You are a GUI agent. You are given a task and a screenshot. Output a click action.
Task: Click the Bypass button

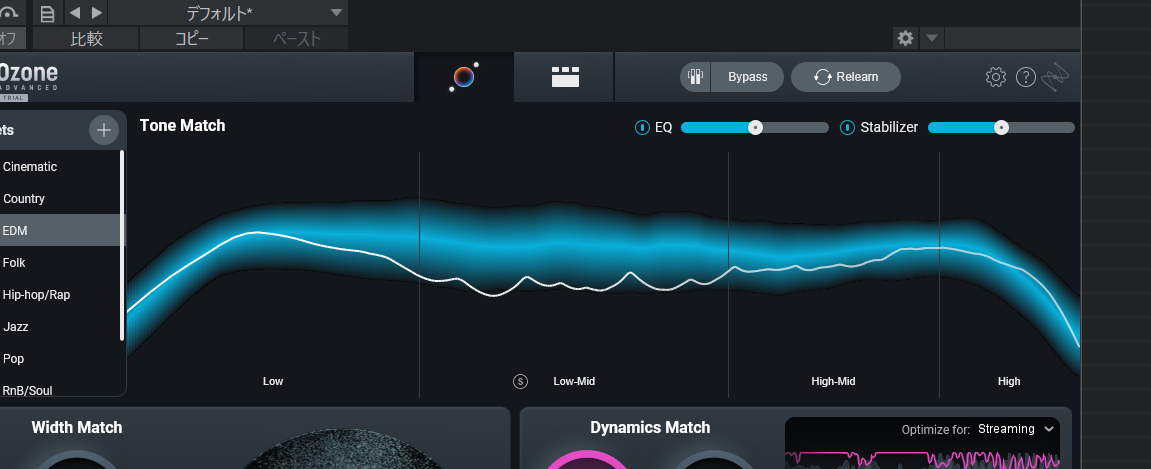pos(747,77)
